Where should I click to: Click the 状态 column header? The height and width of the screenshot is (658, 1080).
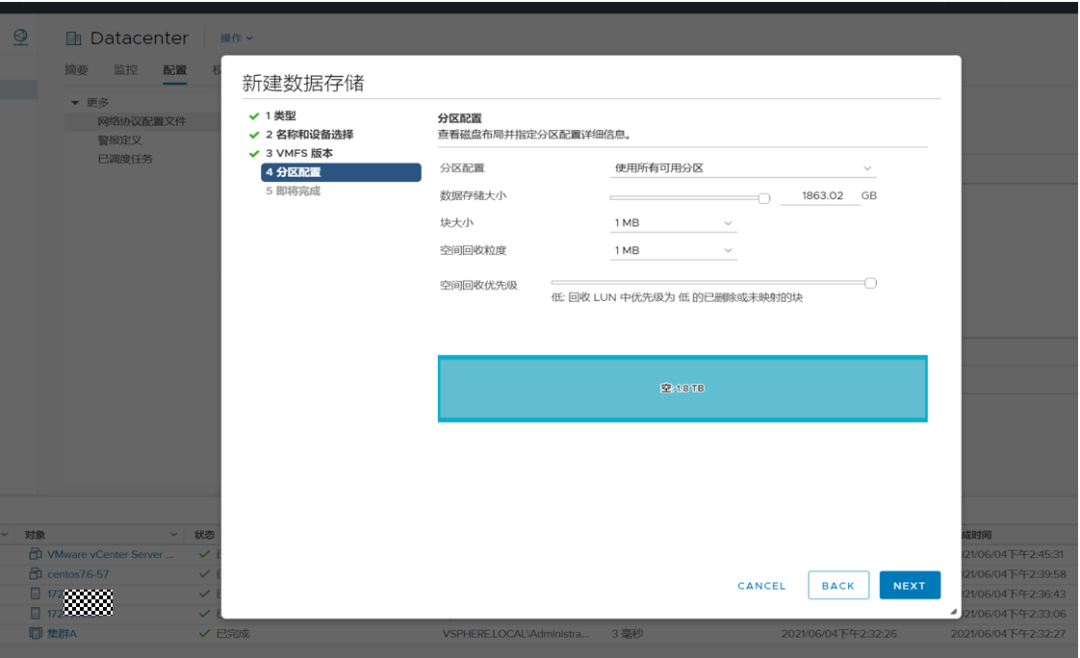point(204,535)
